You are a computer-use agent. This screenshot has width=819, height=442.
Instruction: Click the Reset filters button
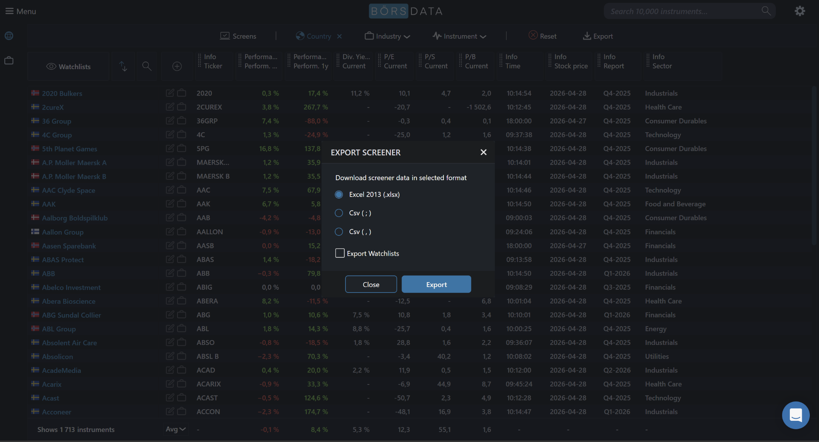[542, 36]
